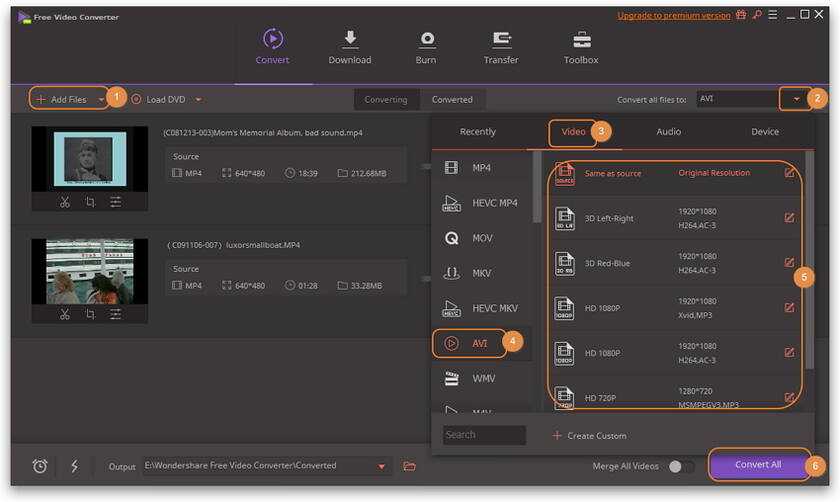Edit the HD 1080P Xvid,MP3 preset

pyautogui.click(x=789, y=308)
